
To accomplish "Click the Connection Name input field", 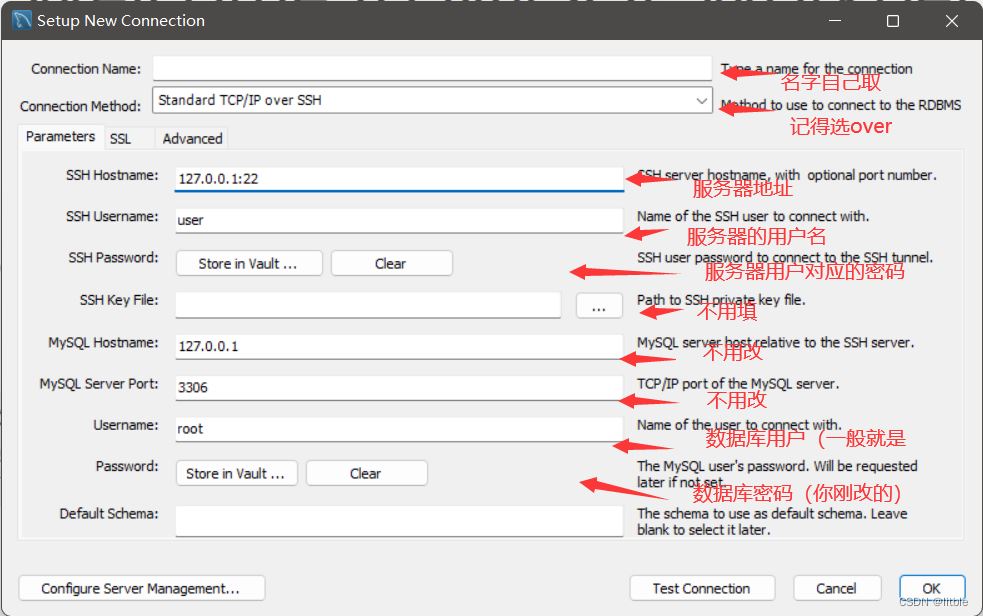I will tap(432, 68).
